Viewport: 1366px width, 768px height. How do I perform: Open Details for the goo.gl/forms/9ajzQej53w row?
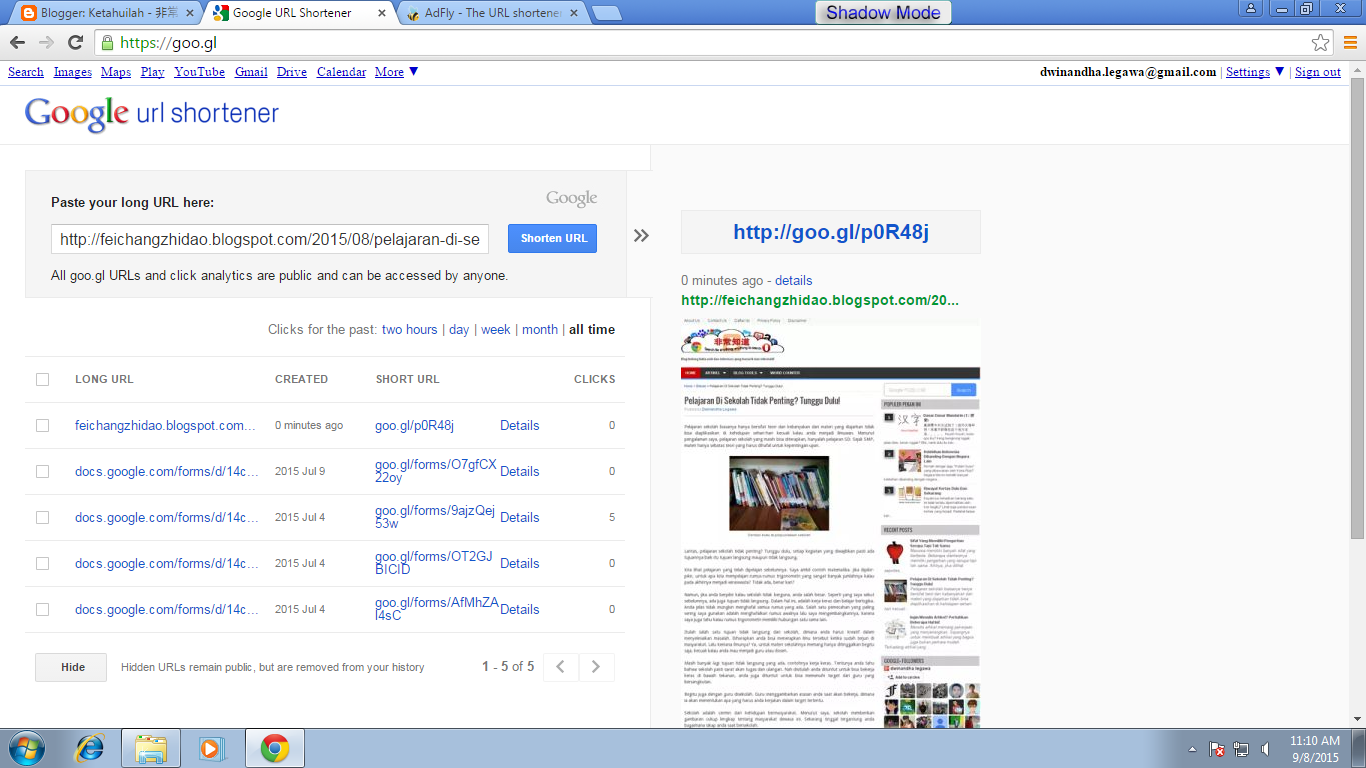click(x=520, y=517)
